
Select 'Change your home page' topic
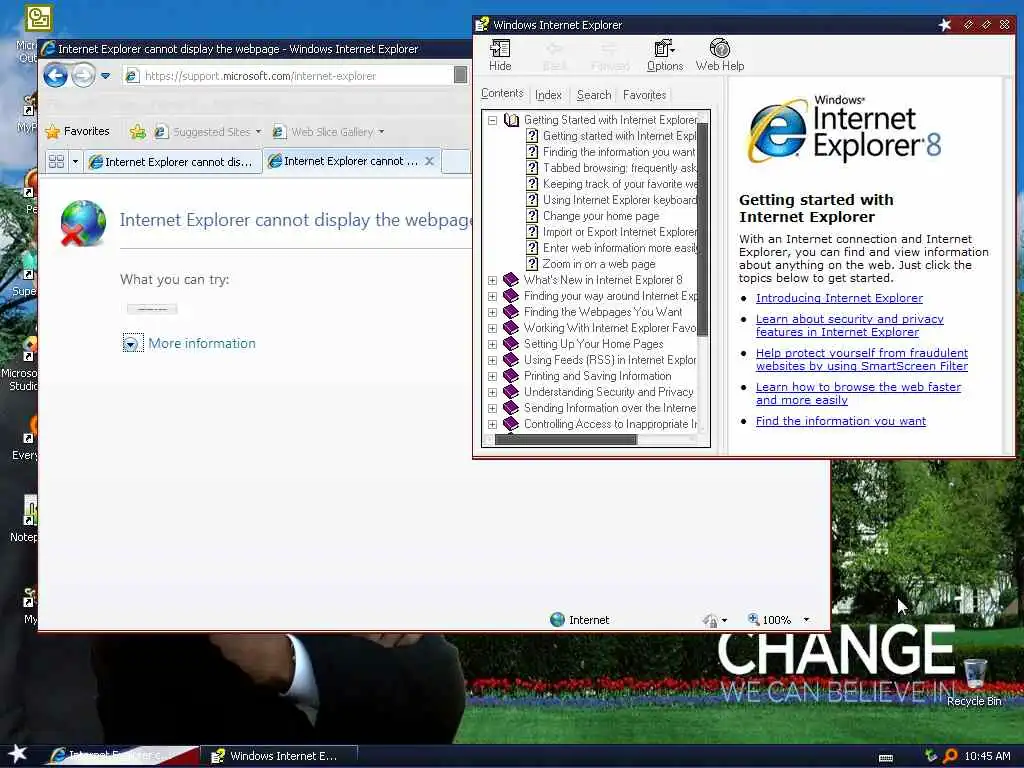(601, 216)
